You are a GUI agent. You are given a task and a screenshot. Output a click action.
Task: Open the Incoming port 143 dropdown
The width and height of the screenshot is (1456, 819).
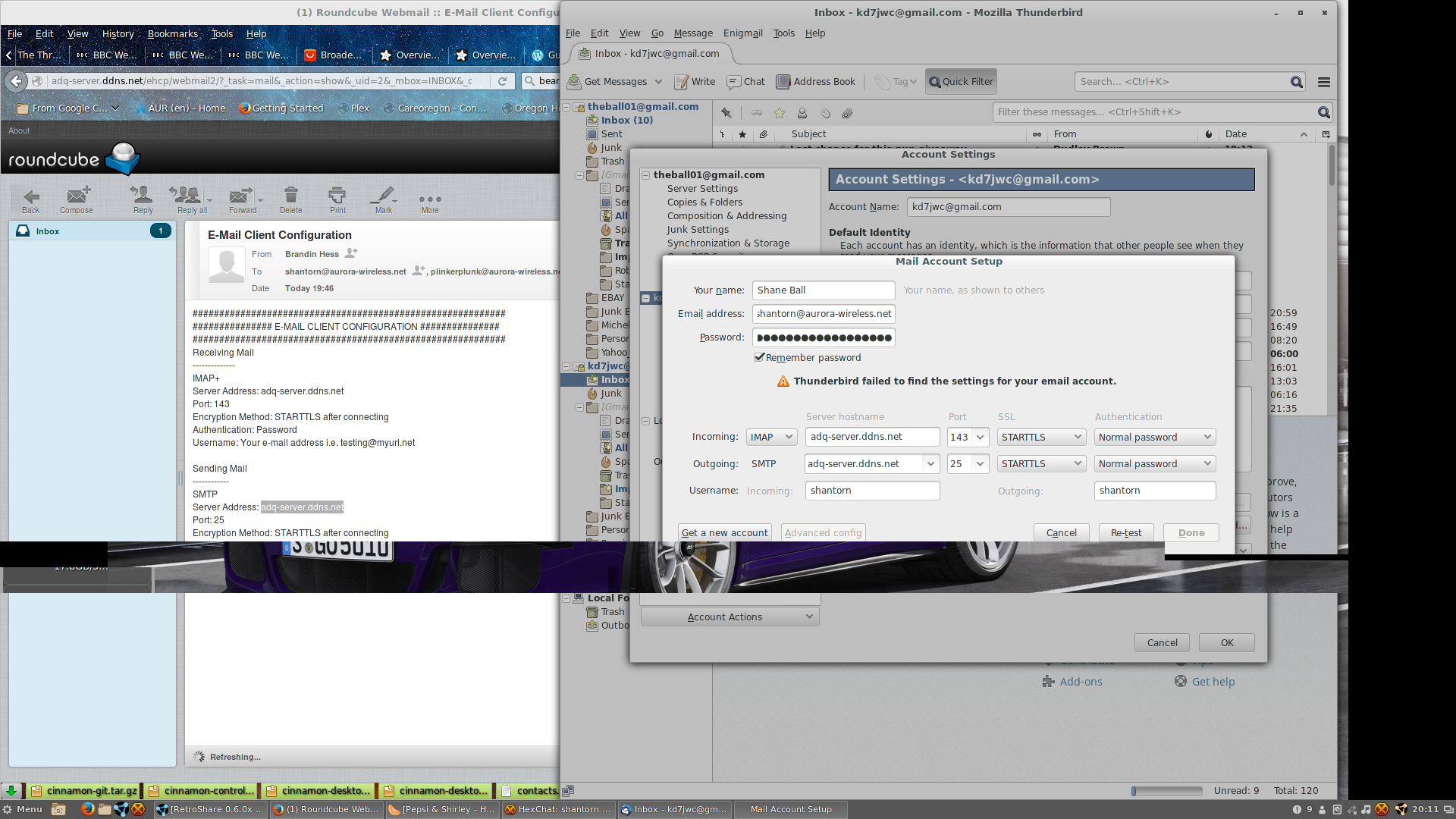[x=981, y=438]
